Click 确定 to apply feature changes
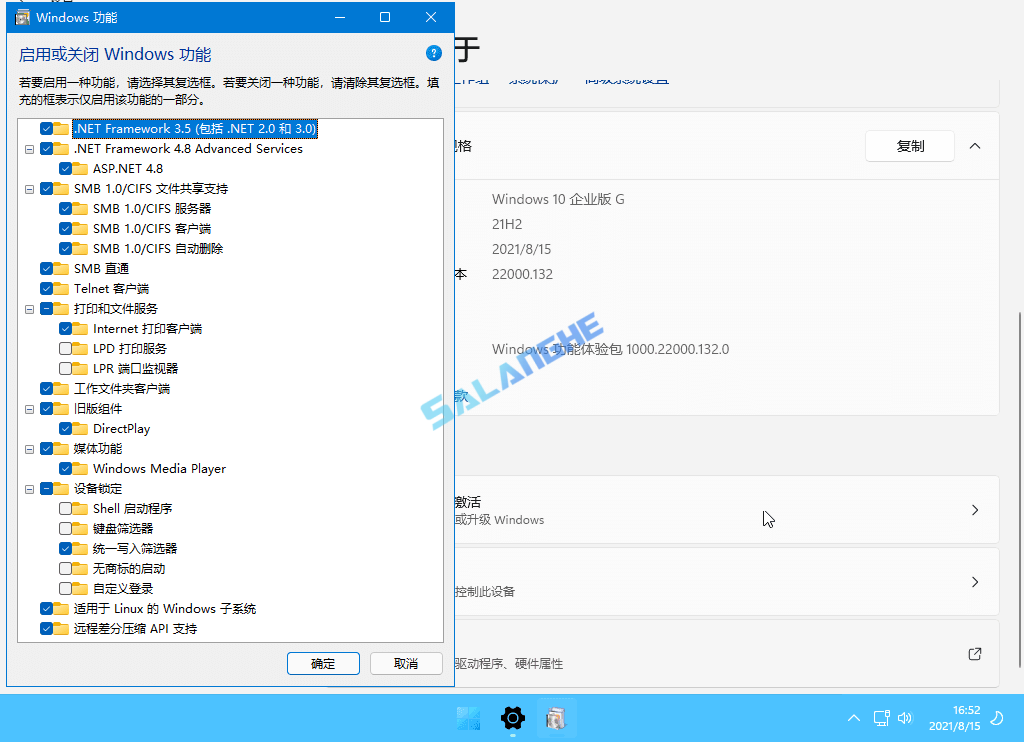The width and height of the screenshot is (1024, 742). [323, 664]
